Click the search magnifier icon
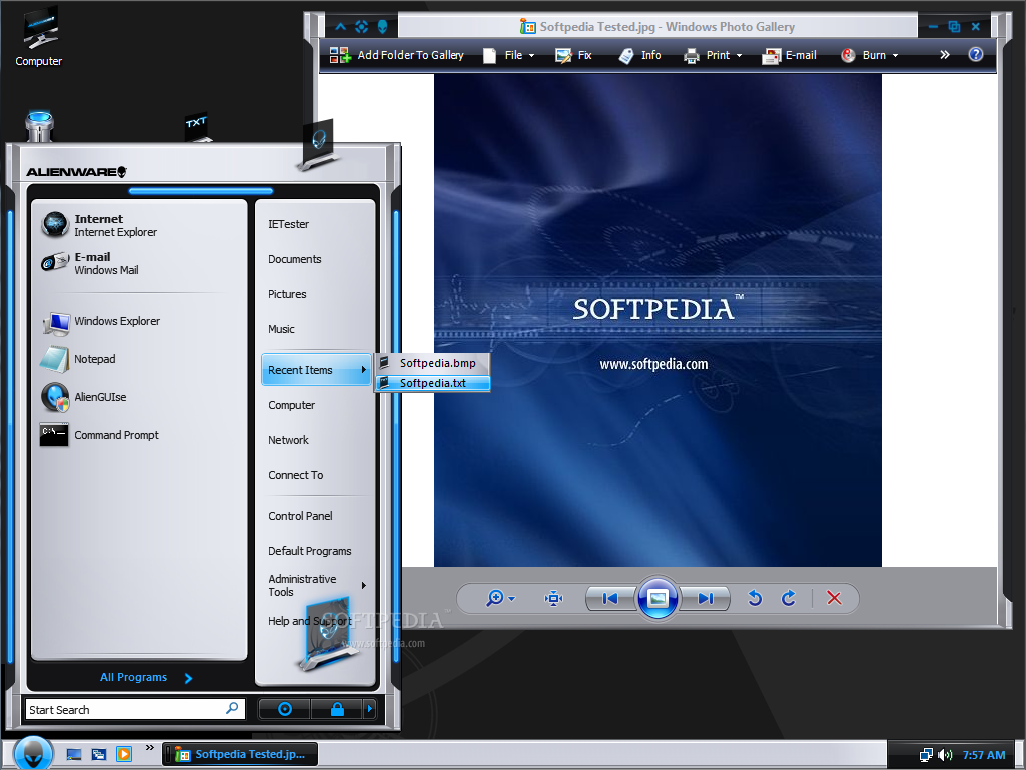Screen dimensions: 1026x770 [232, 709]
